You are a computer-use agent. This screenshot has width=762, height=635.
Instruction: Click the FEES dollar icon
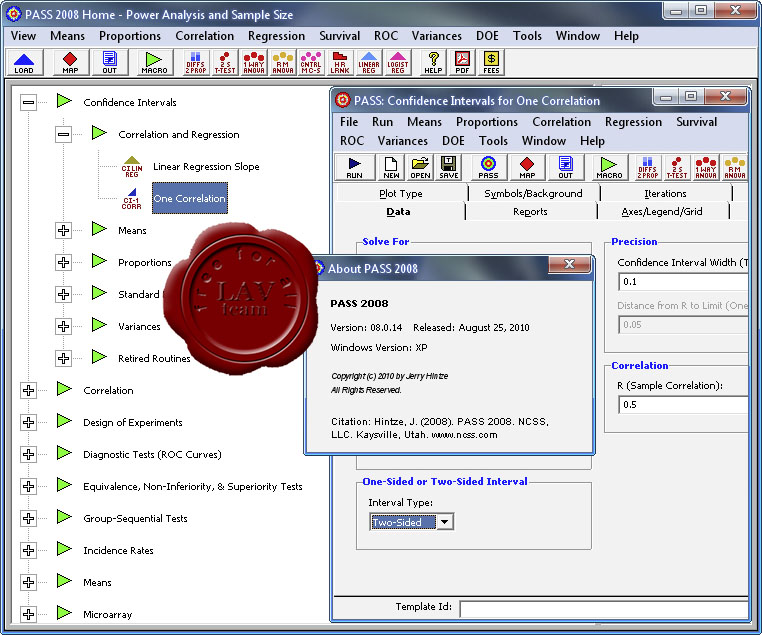(x=491, y=63)
